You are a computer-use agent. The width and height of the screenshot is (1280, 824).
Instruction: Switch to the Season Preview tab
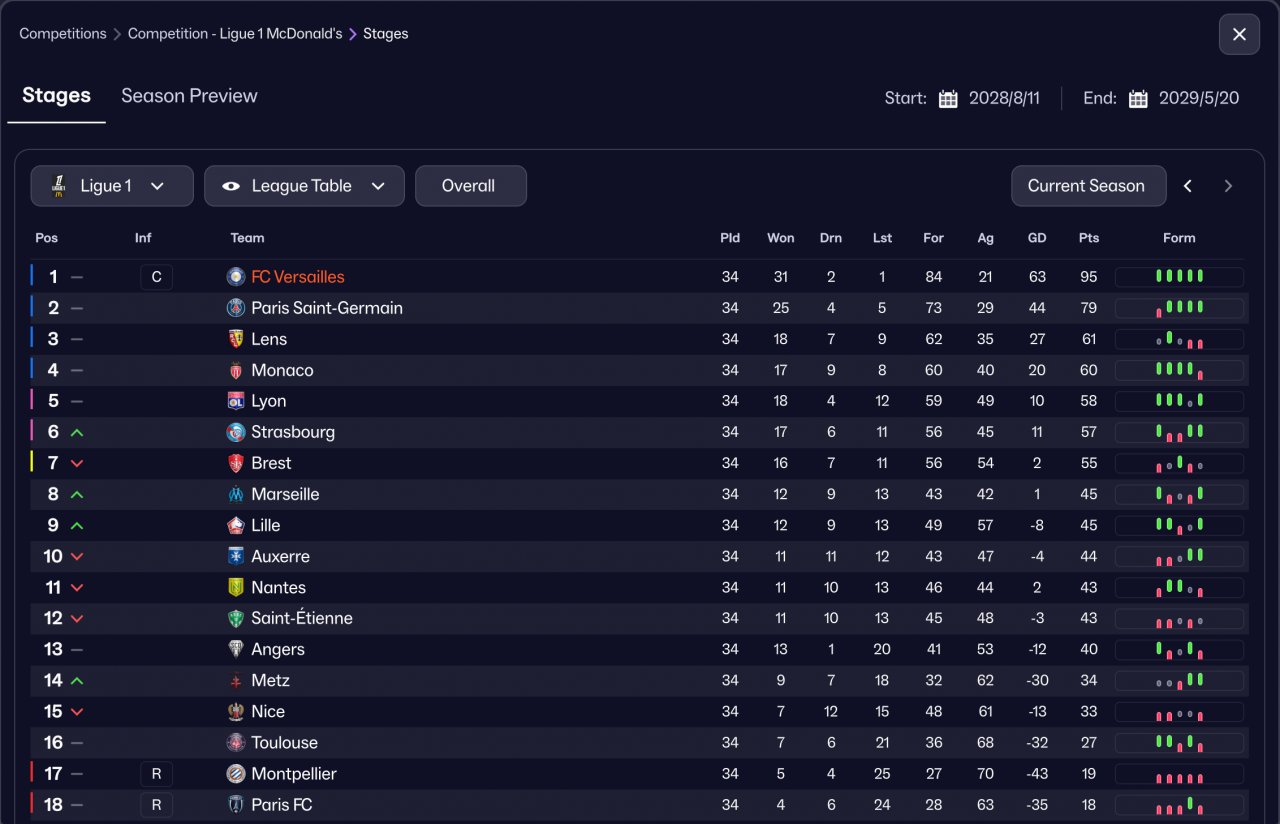coord(189,96)
